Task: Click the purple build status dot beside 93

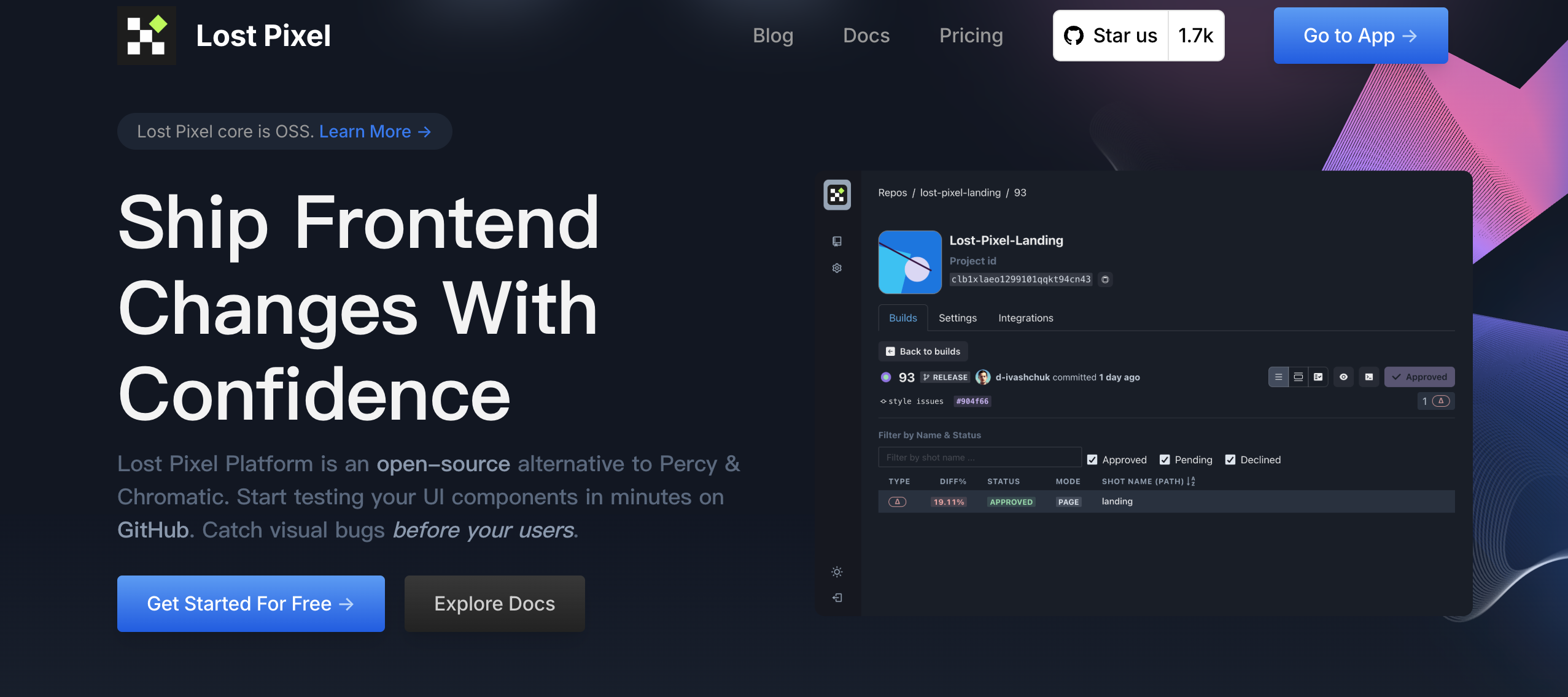Action: (x=886, y=377)
